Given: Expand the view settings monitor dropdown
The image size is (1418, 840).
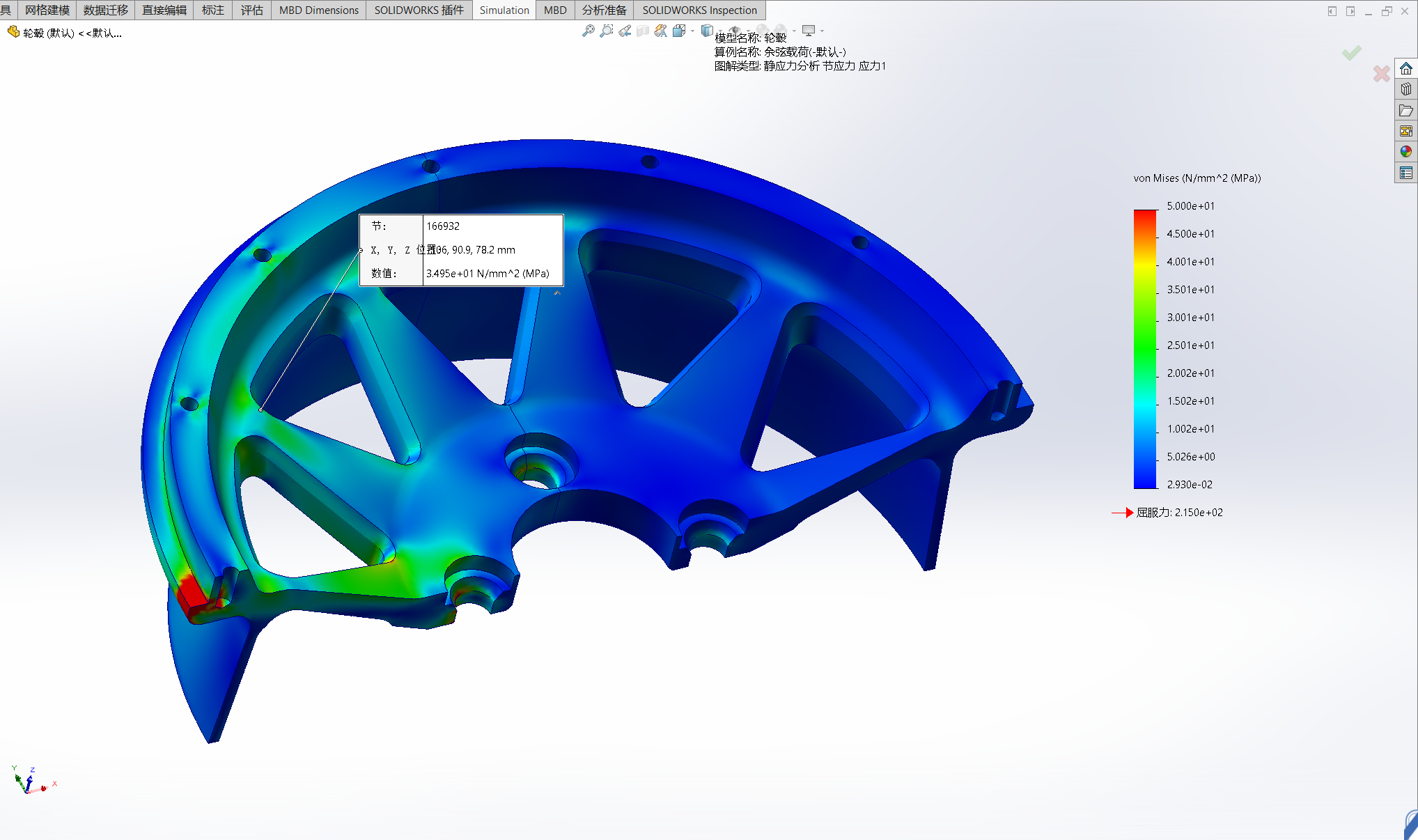Looking at the screenshot, I should [x=822, y=31].
